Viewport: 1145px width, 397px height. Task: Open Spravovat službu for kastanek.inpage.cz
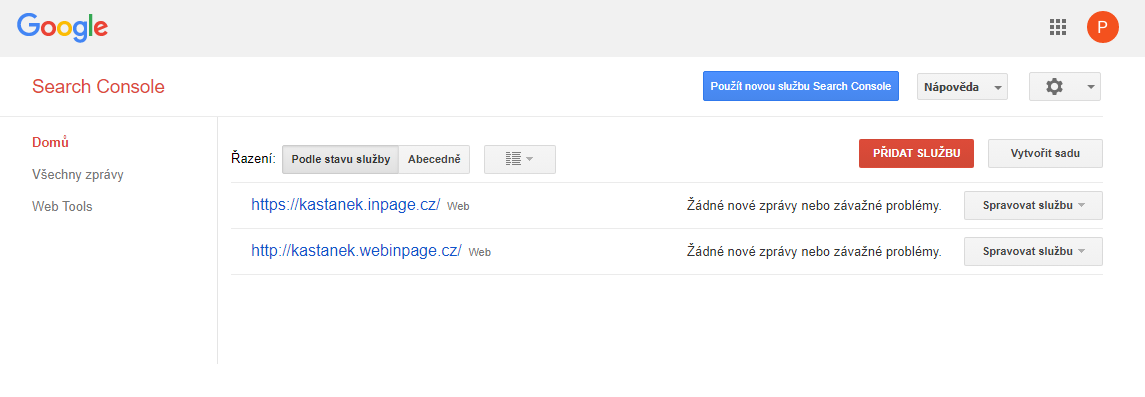click(x=1033, y=206)
